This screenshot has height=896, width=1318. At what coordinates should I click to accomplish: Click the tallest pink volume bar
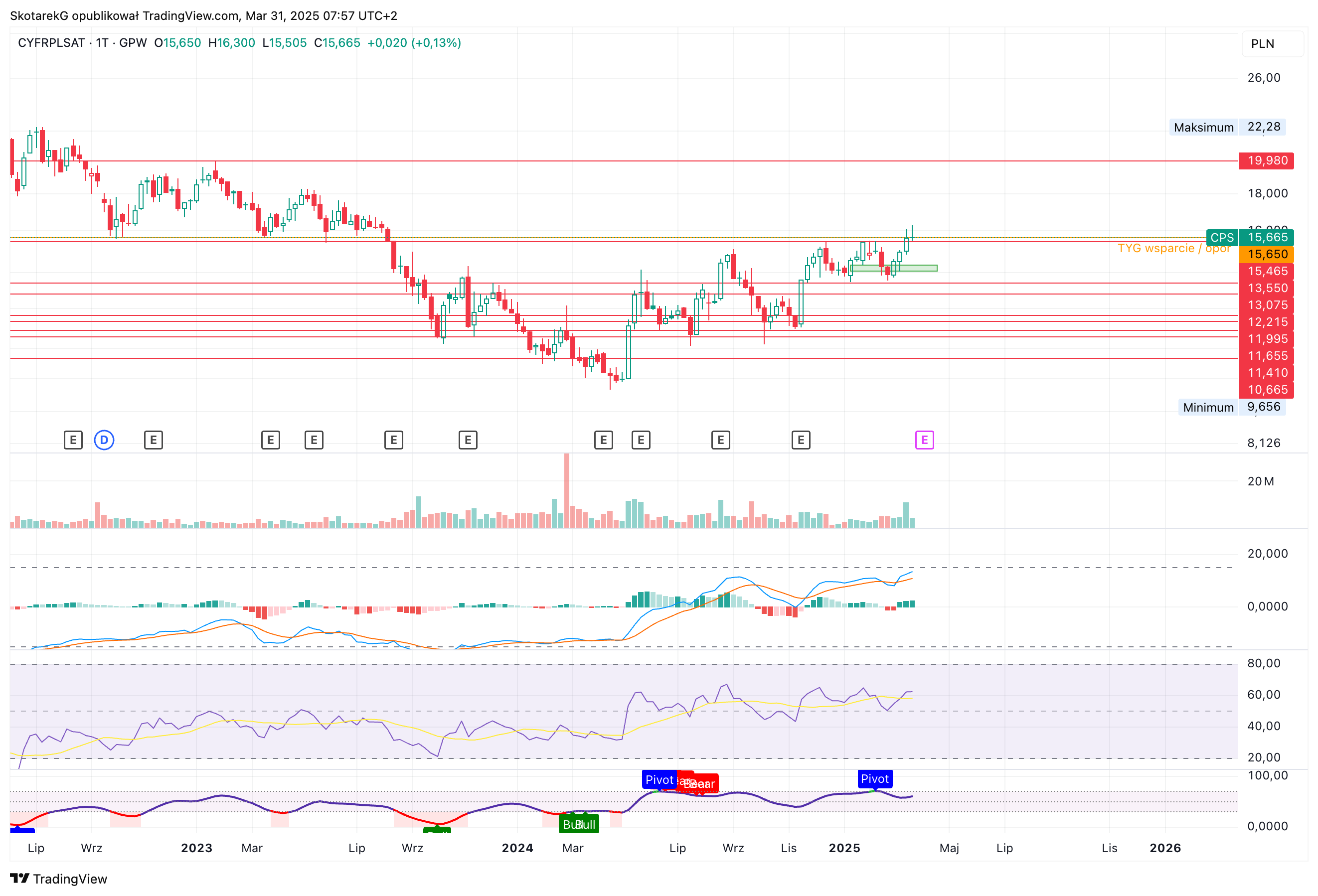click(x=567, y=490)
